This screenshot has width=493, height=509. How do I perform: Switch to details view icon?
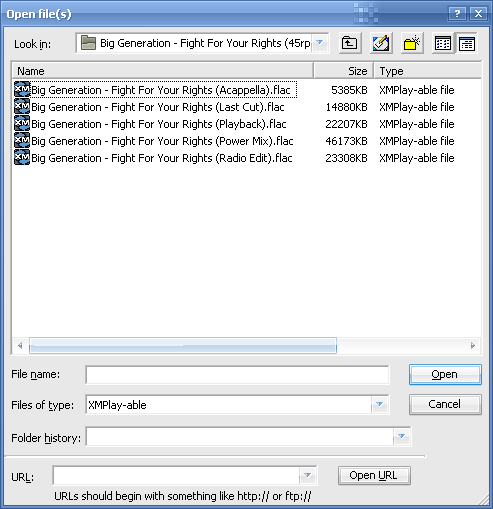click(467, 43)
